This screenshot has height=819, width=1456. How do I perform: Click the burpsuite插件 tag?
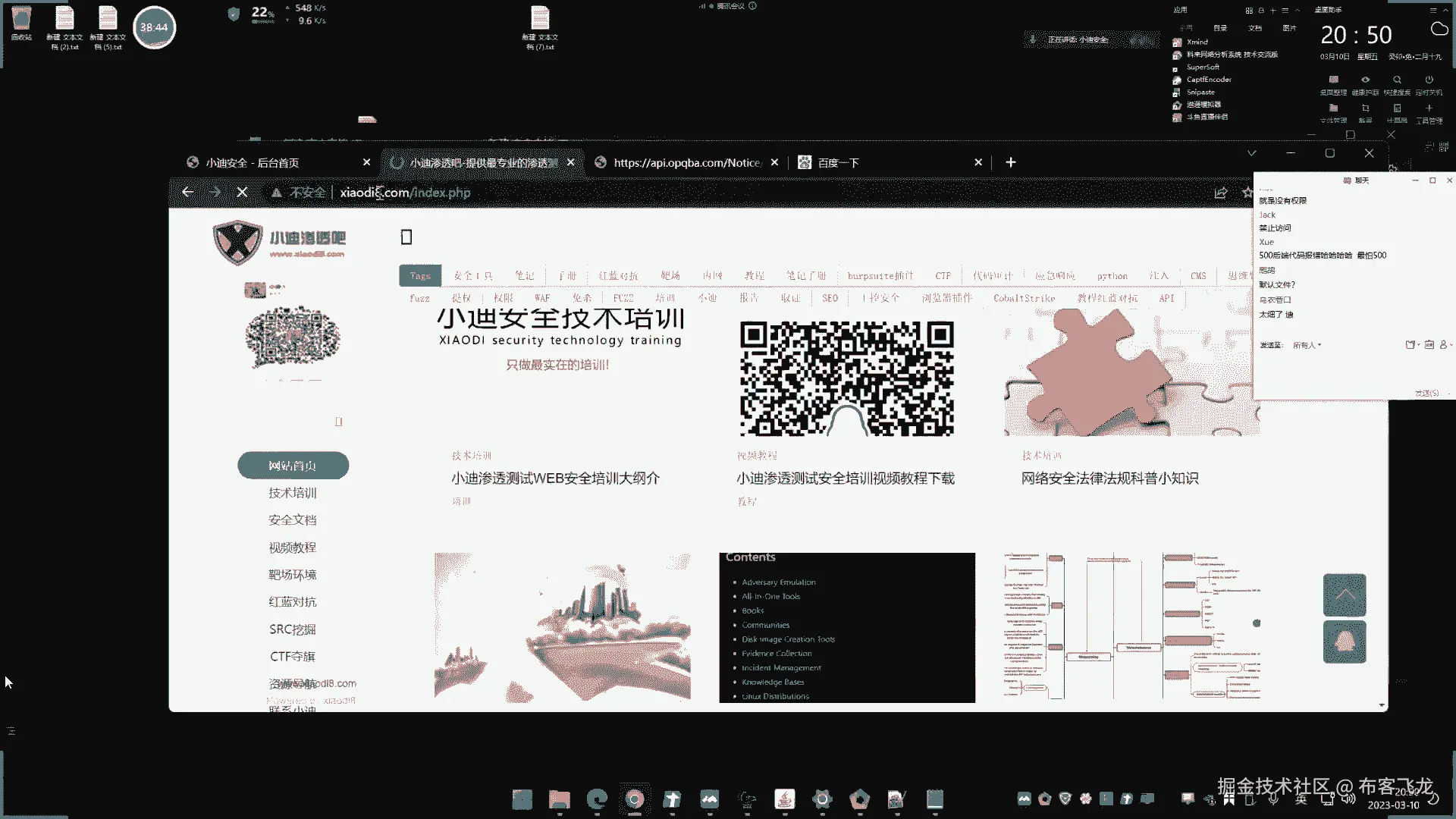880,276
